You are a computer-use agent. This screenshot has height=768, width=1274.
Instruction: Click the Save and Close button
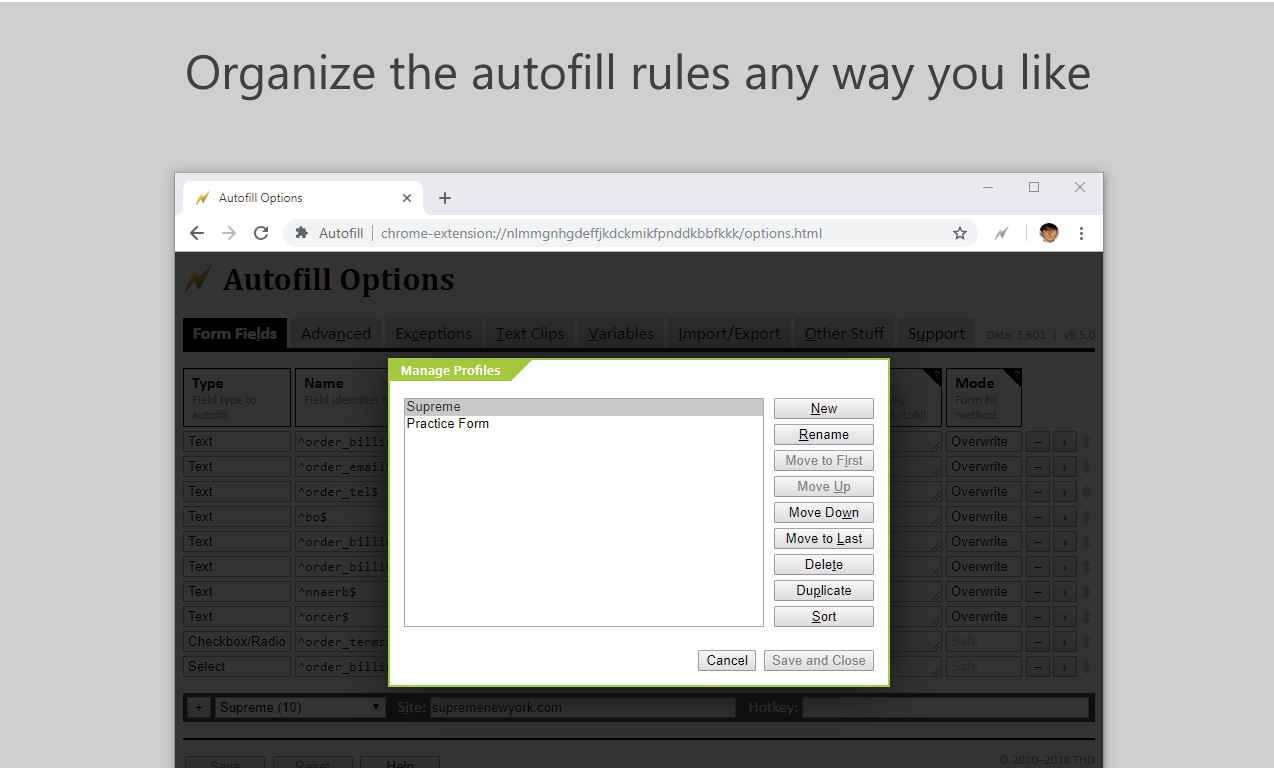pos(819,660)
